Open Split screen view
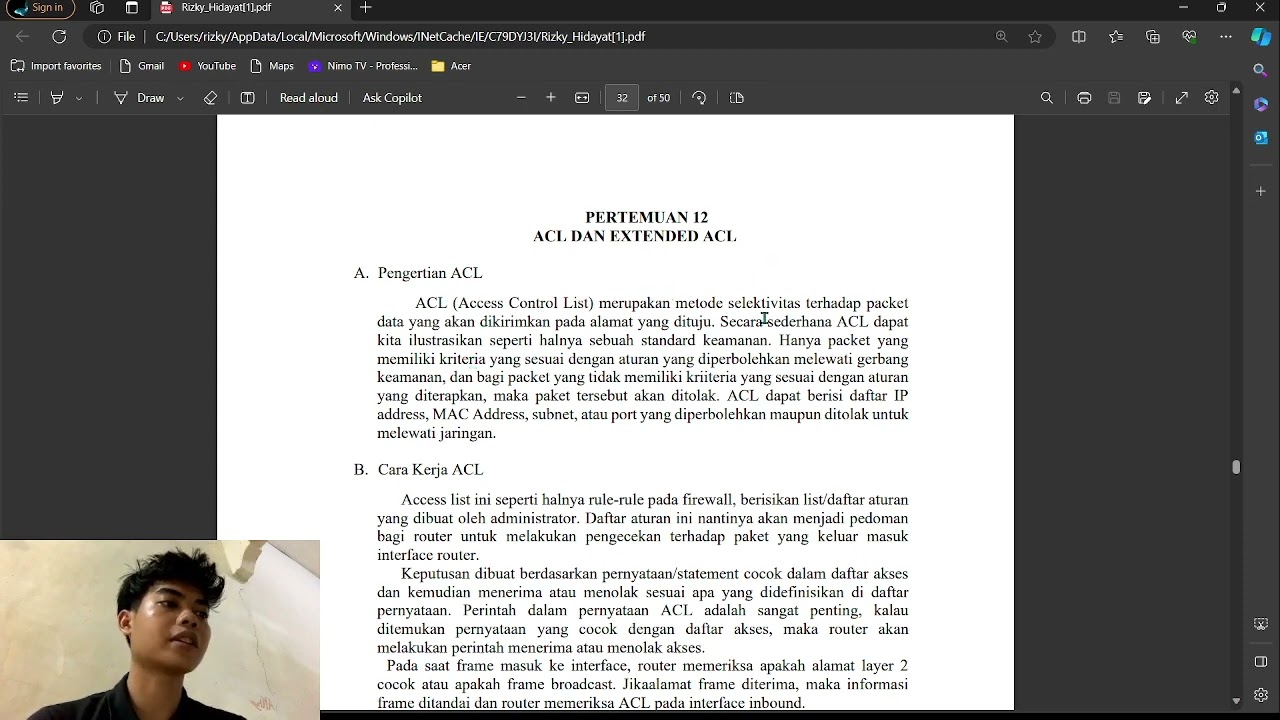The width and height of the screenshot is (1280, 720). point(1079,36)
